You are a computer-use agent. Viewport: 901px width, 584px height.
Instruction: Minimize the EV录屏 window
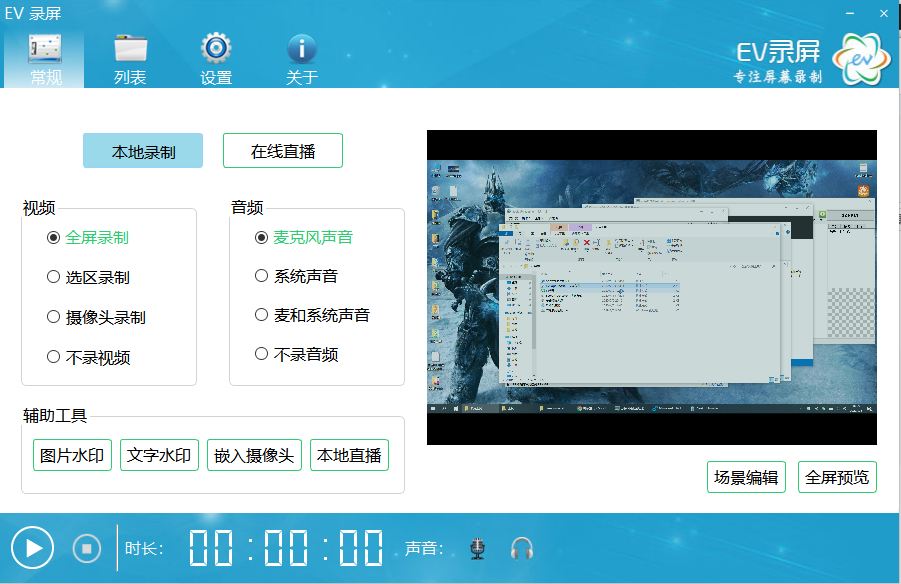(850, 13)
